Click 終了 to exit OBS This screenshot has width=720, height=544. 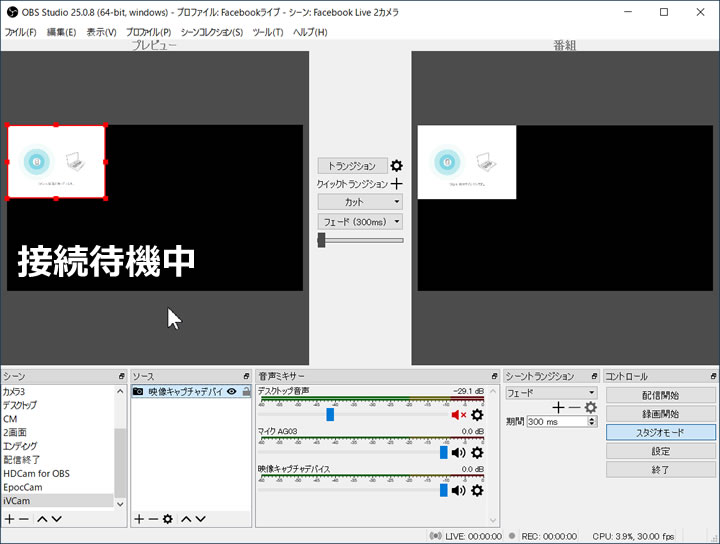click(x=660, y=470)
